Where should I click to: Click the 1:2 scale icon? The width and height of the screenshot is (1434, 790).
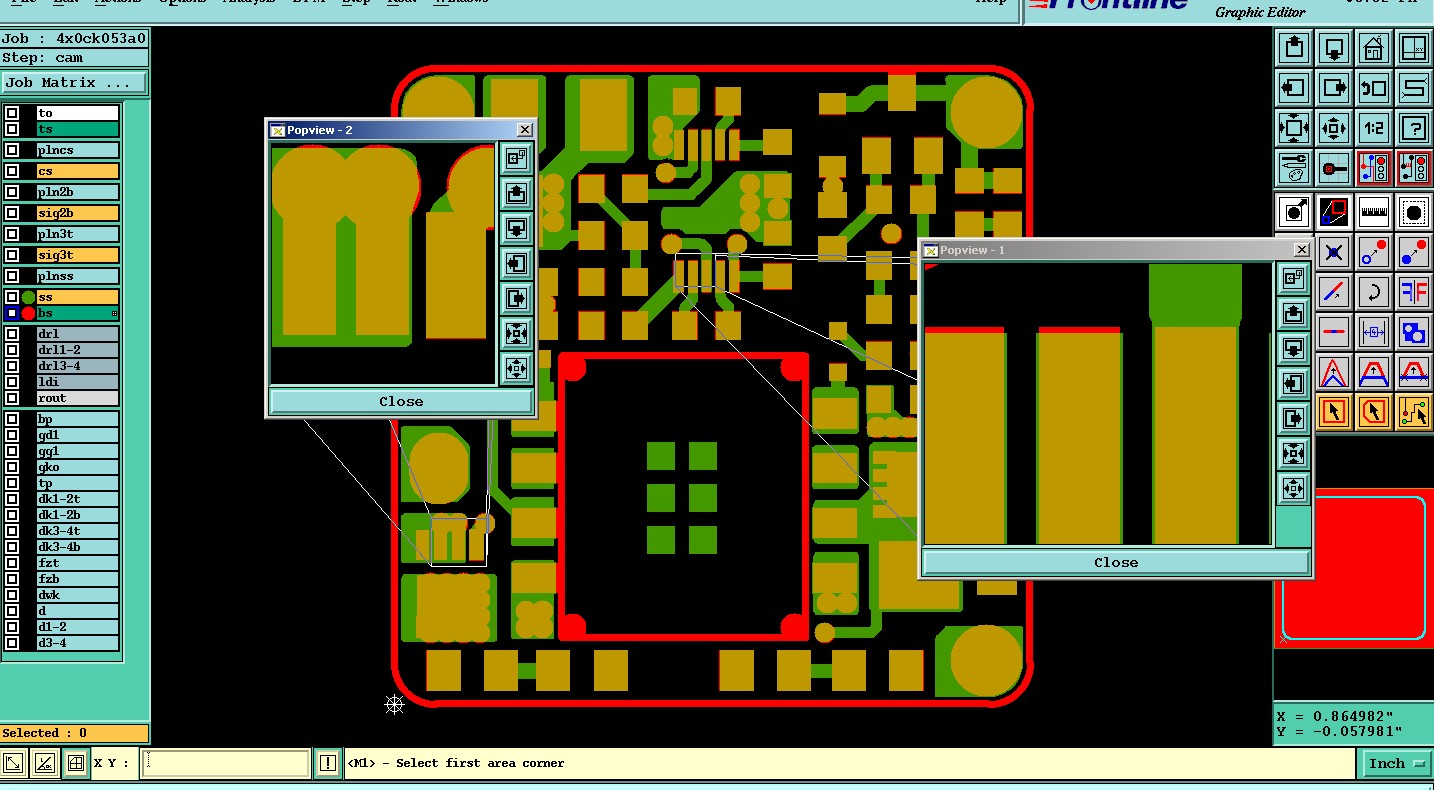pos(1373,128)
